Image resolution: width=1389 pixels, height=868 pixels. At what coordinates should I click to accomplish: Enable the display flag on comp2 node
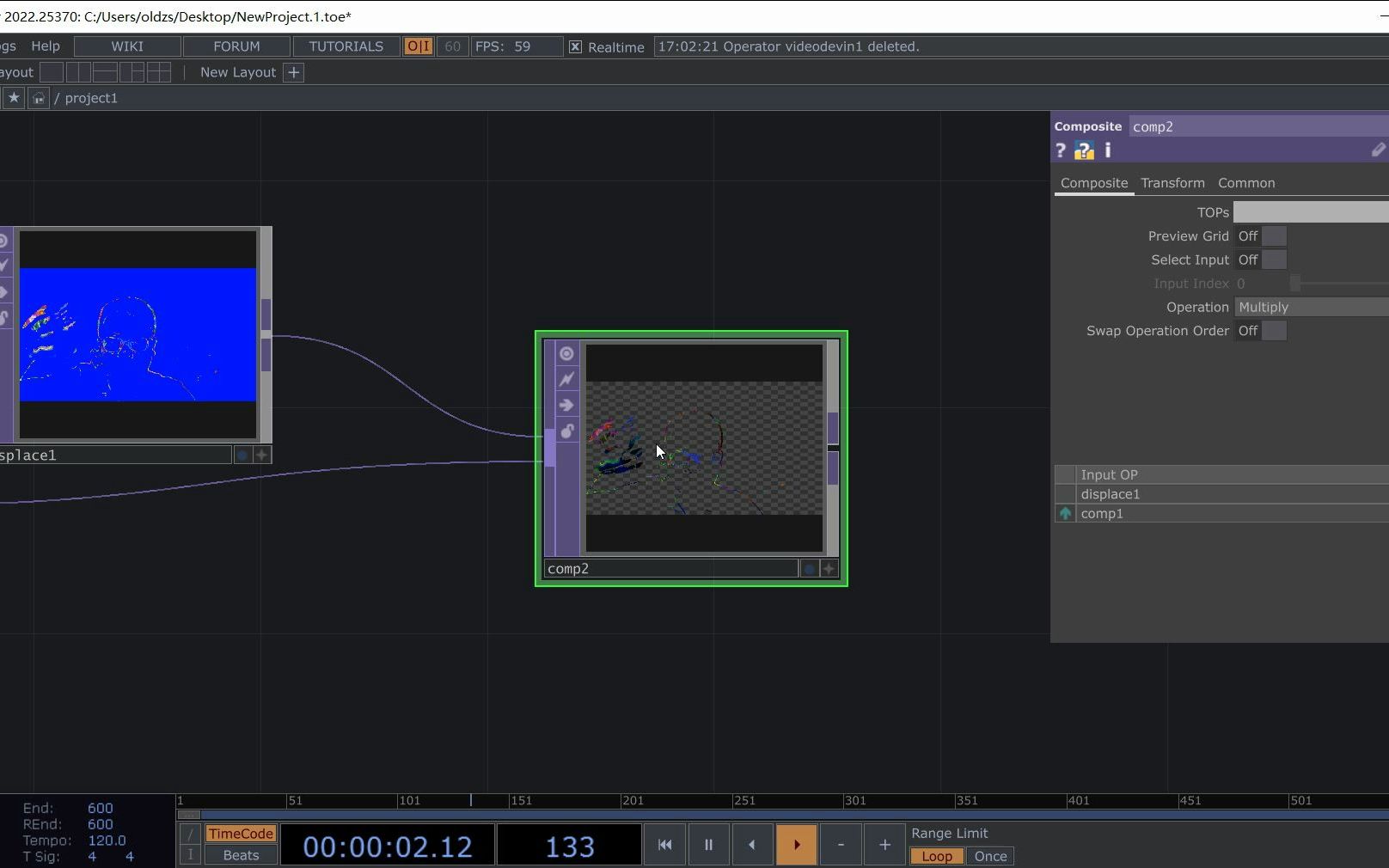566,354
